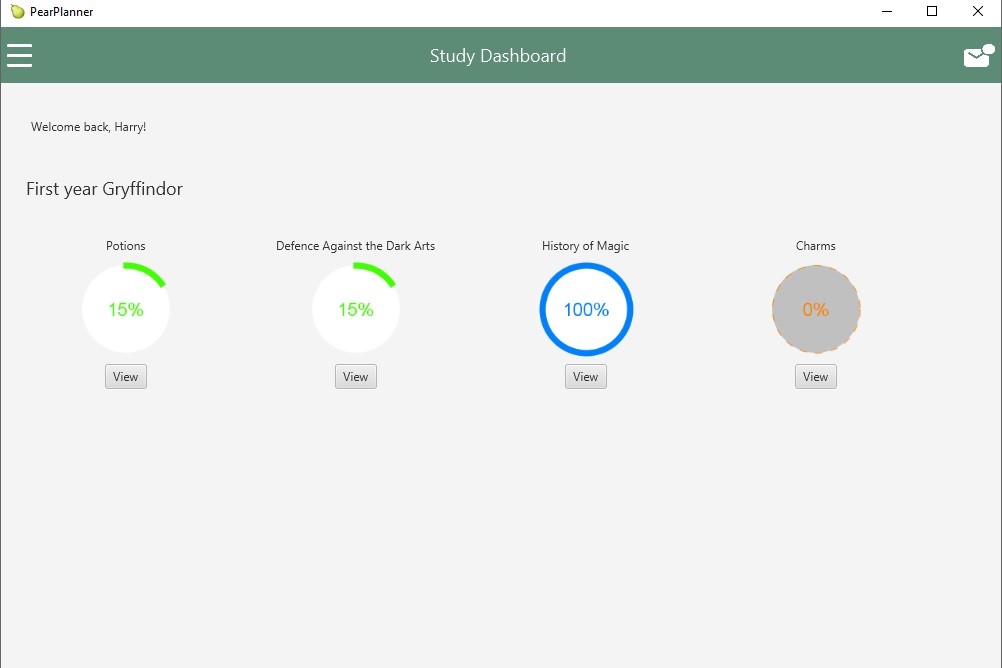Click the Charms module label
1002x668 pixels.
[816, 246]
